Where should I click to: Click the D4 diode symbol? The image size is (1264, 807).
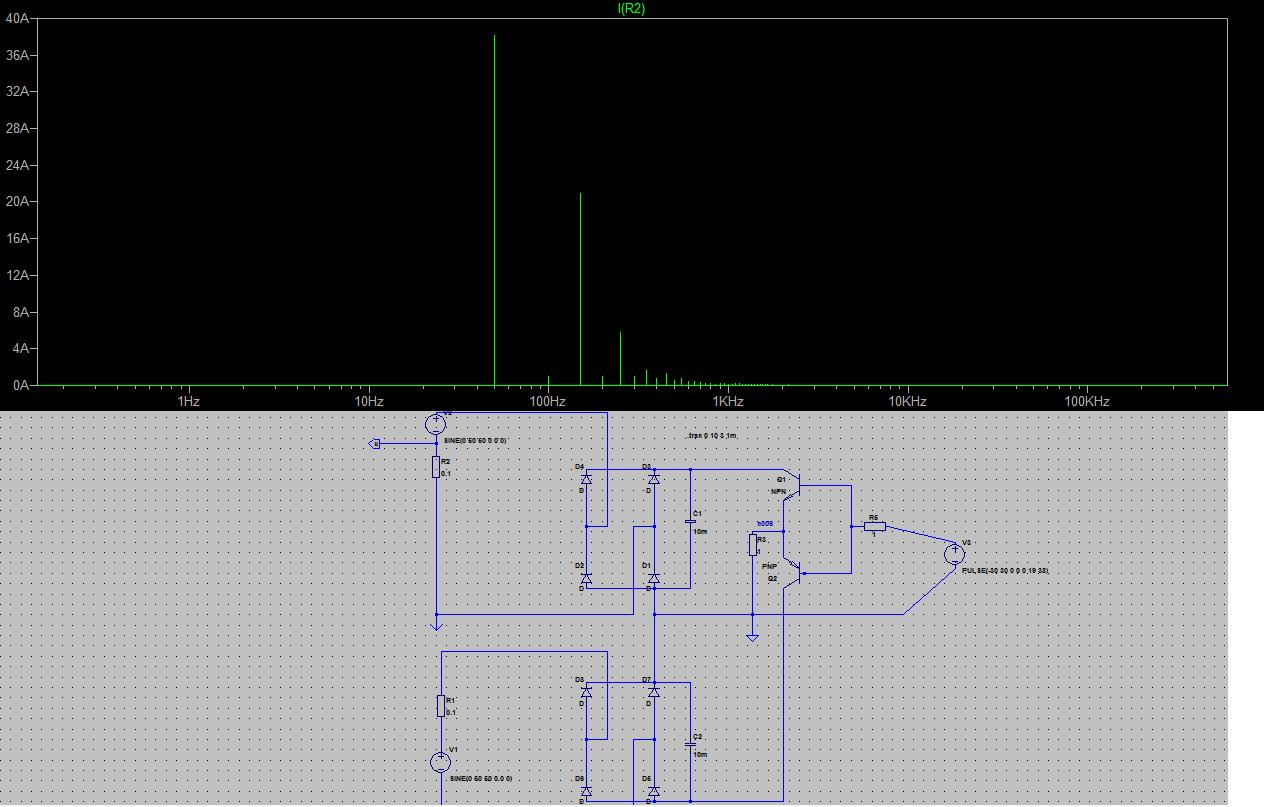pyautogui.click(x=587, y=479)
